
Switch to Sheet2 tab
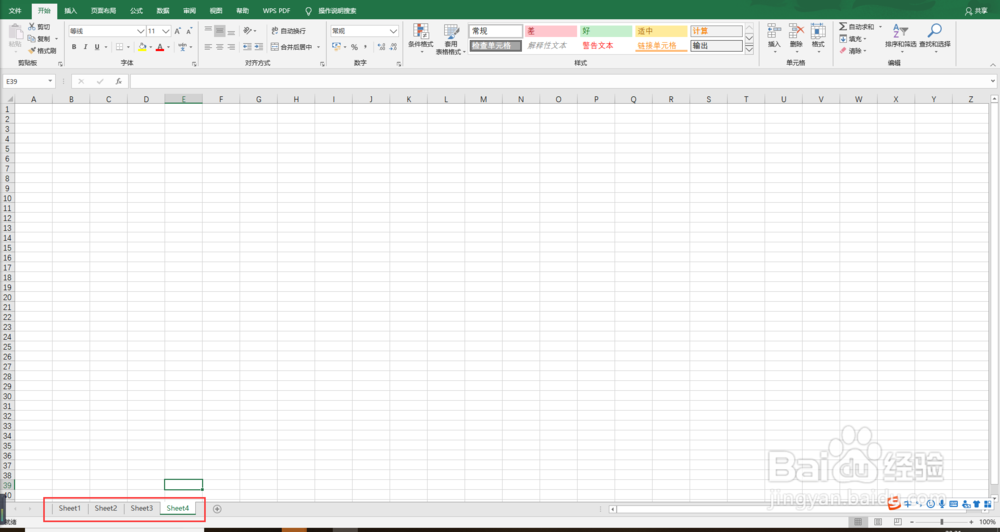(x=106, y=508)
